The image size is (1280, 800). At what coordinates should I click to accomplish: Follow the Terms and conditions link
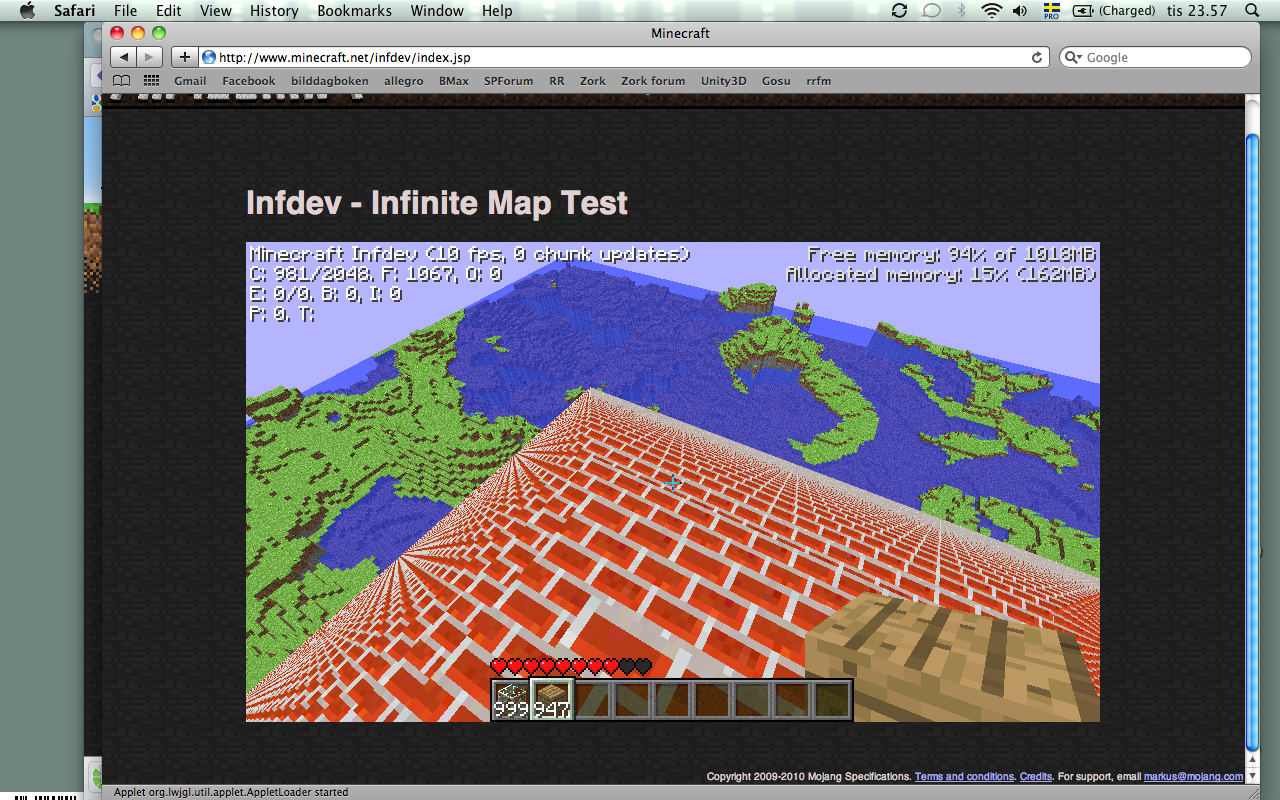coord(964,776)
